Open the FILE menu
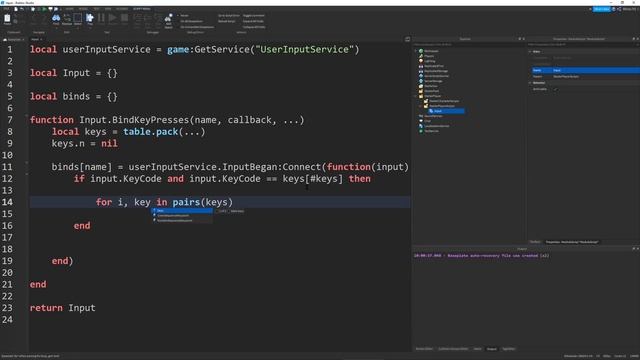This screenshot has height=360, width=640. tap(6, 9)
